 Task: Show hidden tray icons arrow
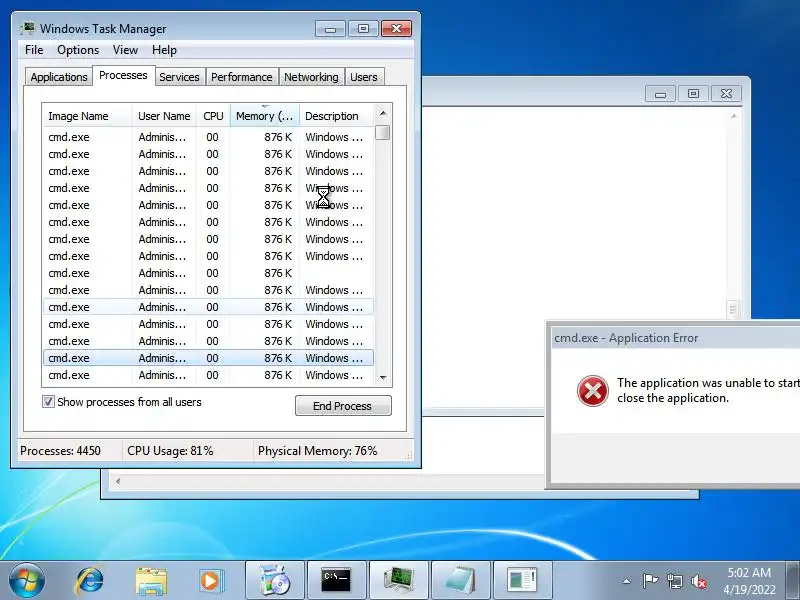pos(627,581)
